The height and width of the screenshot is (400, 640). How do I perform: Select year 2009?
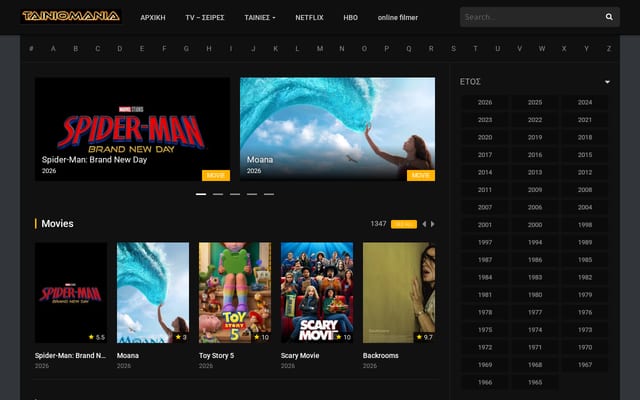click(x=535, y=190)
